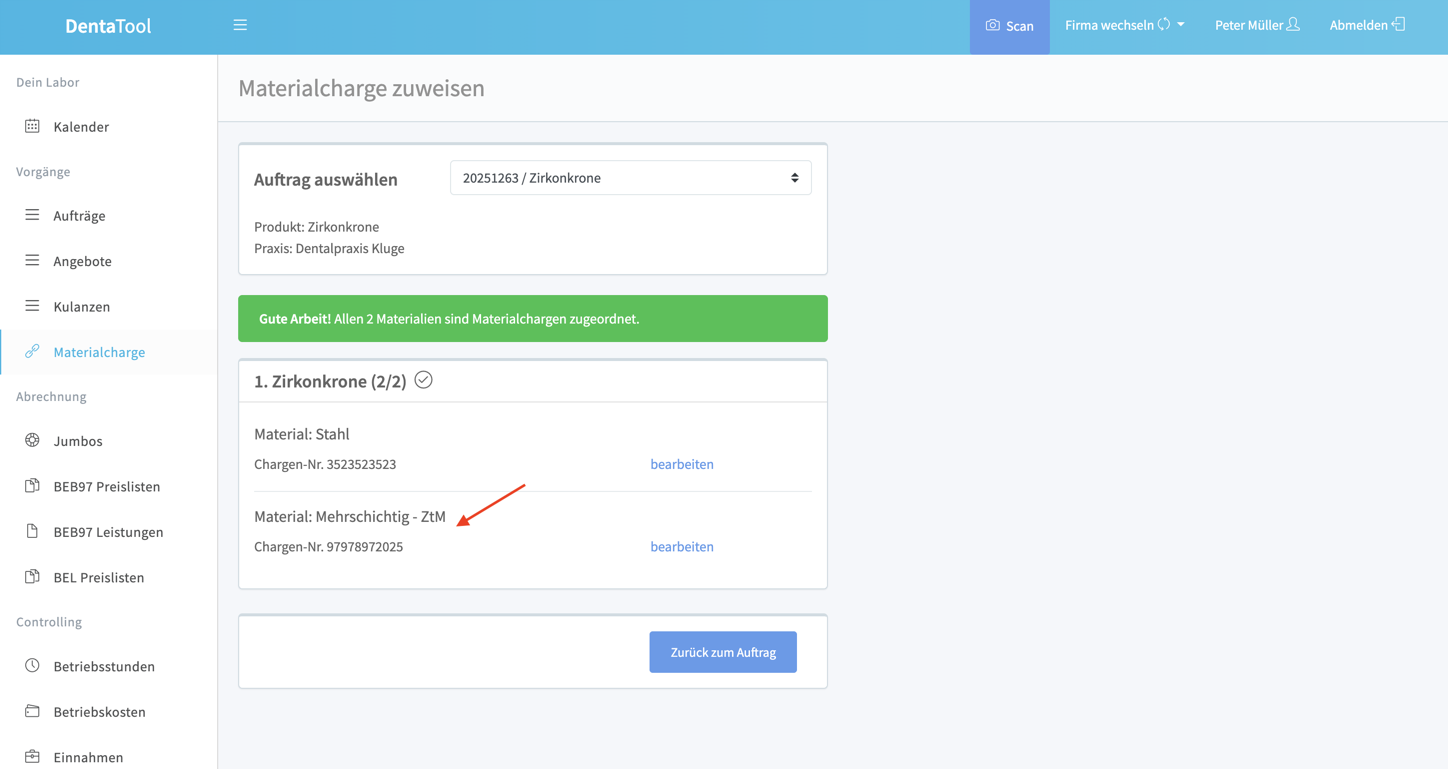Open Peter Müller user profile

[x=1256, y=25]
